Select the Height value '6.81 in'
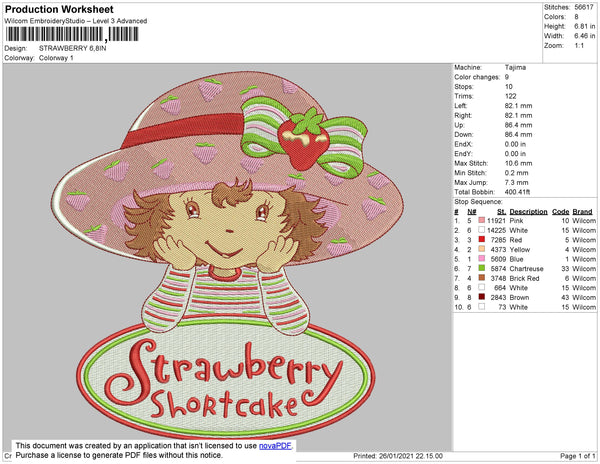 click(585, 26)
